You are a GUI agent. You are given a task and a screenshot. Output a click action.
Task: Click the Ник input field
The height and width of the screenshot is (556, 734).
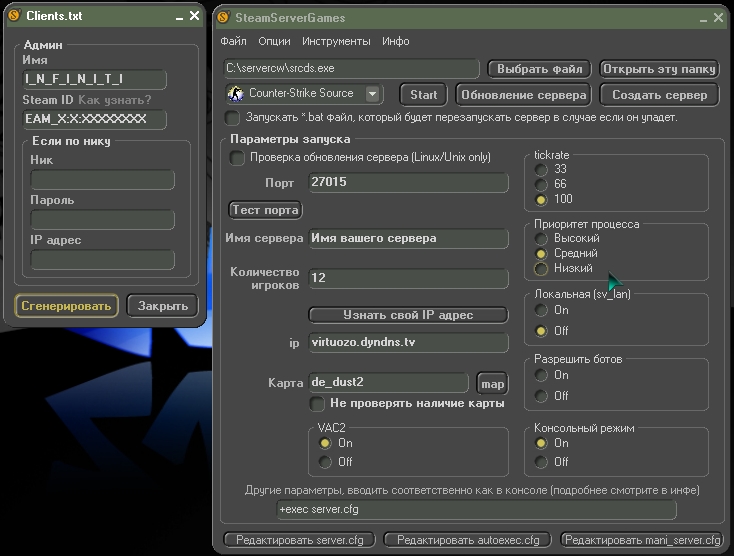tap(103, 180)
